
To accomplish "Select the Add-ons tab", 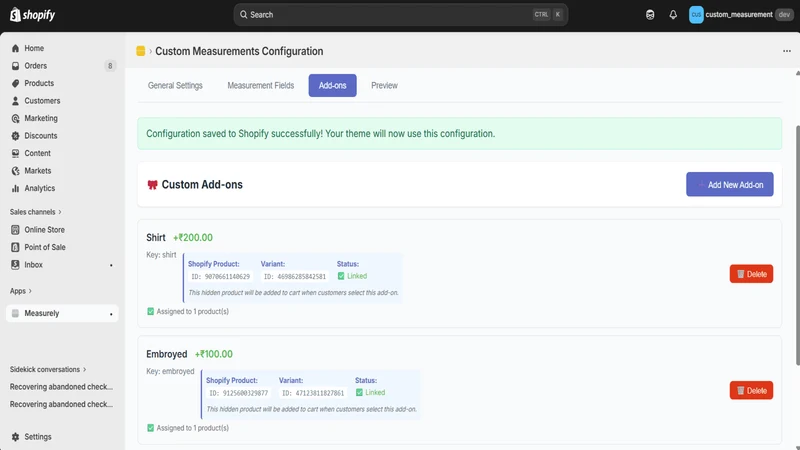I will click(x=333, y=86).
